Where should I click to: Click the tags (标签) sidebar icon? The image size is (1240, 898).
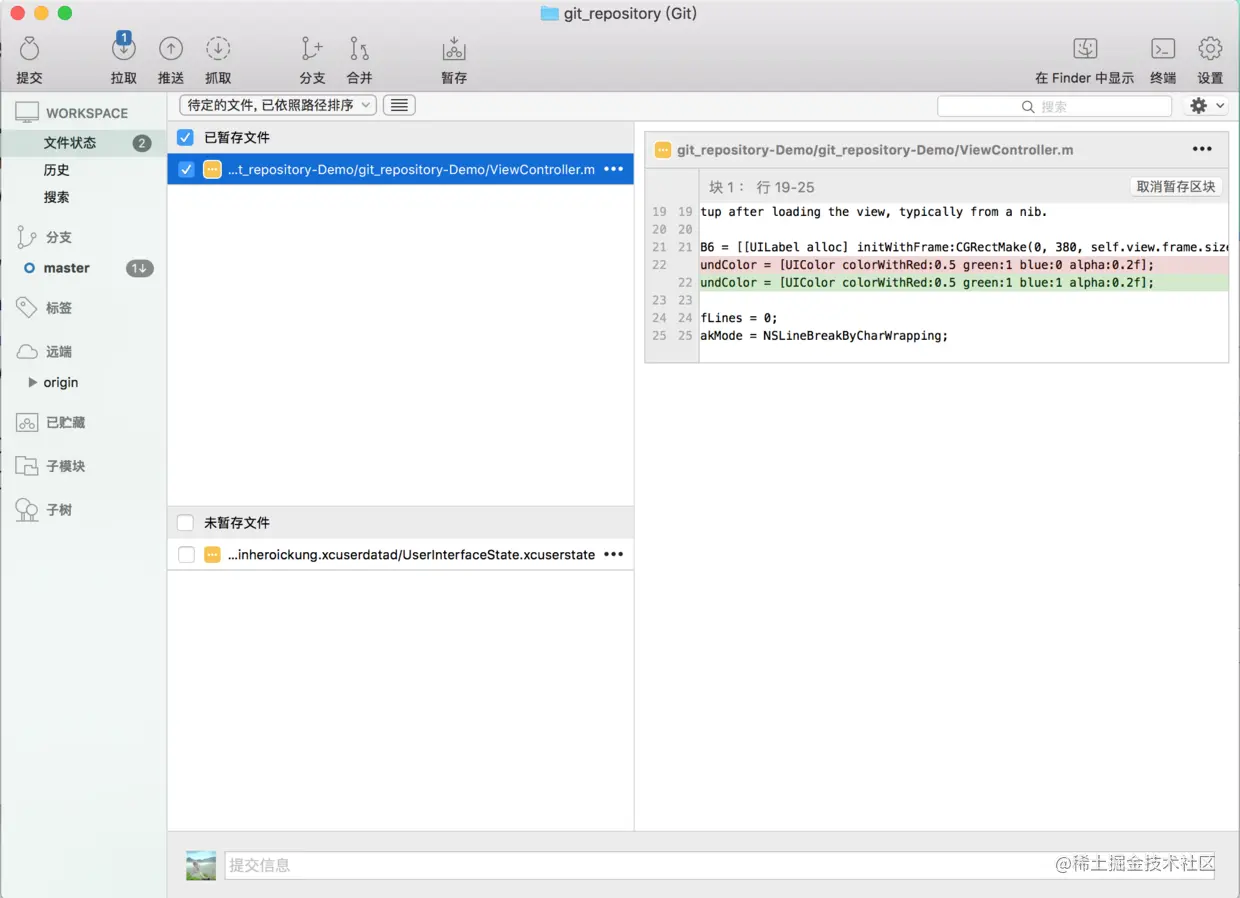(x=27, y=308)
